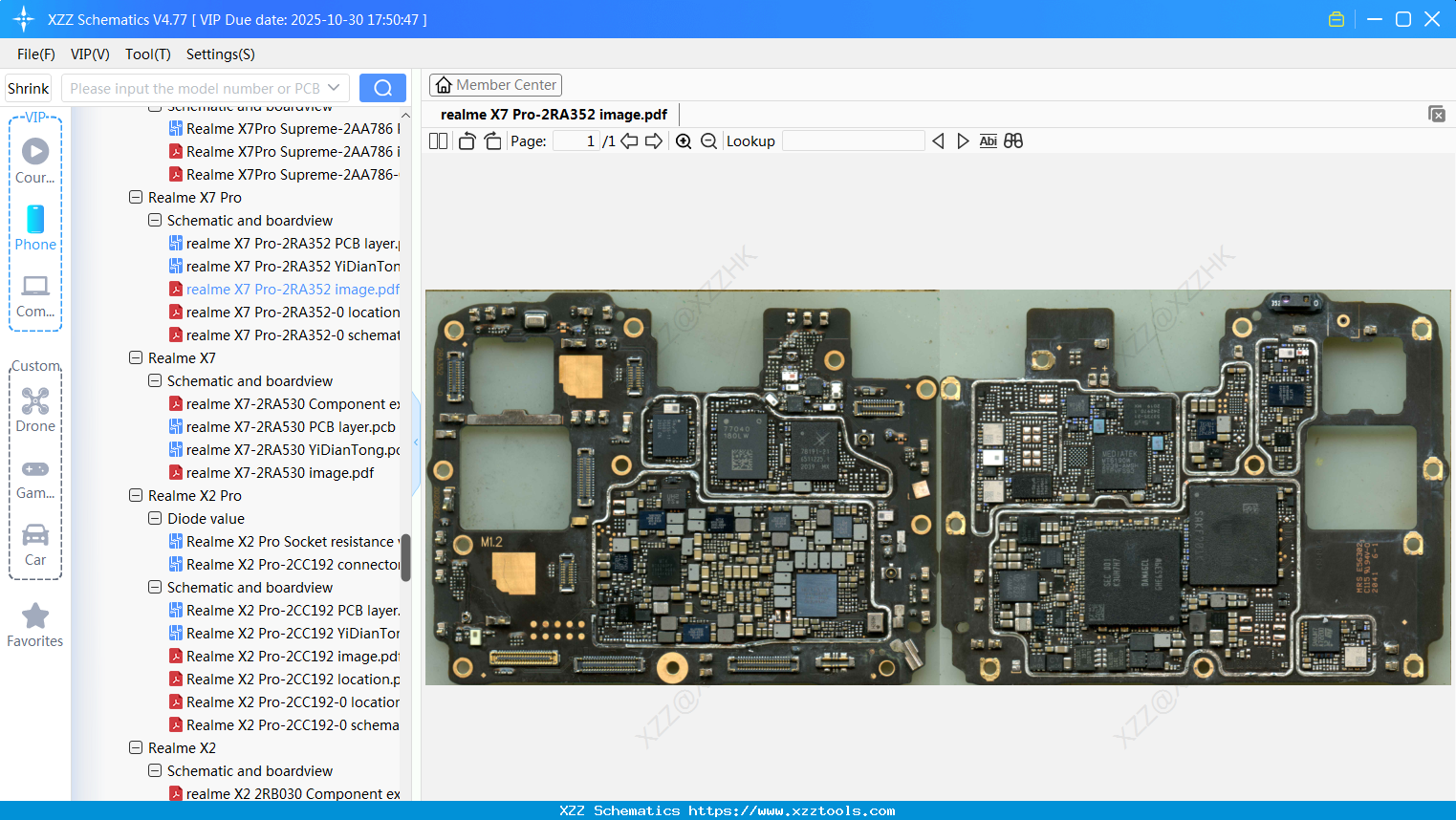Open the Favorites list
1456x820 pixels.
tap(35, 626)
